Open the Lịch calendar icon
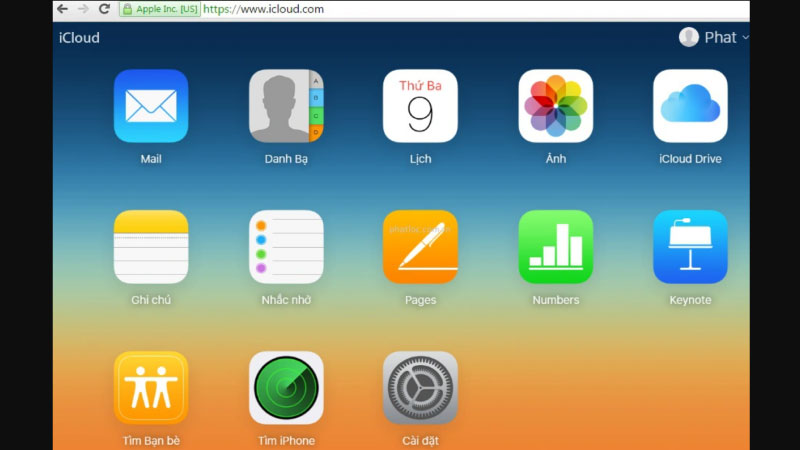The image size is (800, 450). click(420, 106)
